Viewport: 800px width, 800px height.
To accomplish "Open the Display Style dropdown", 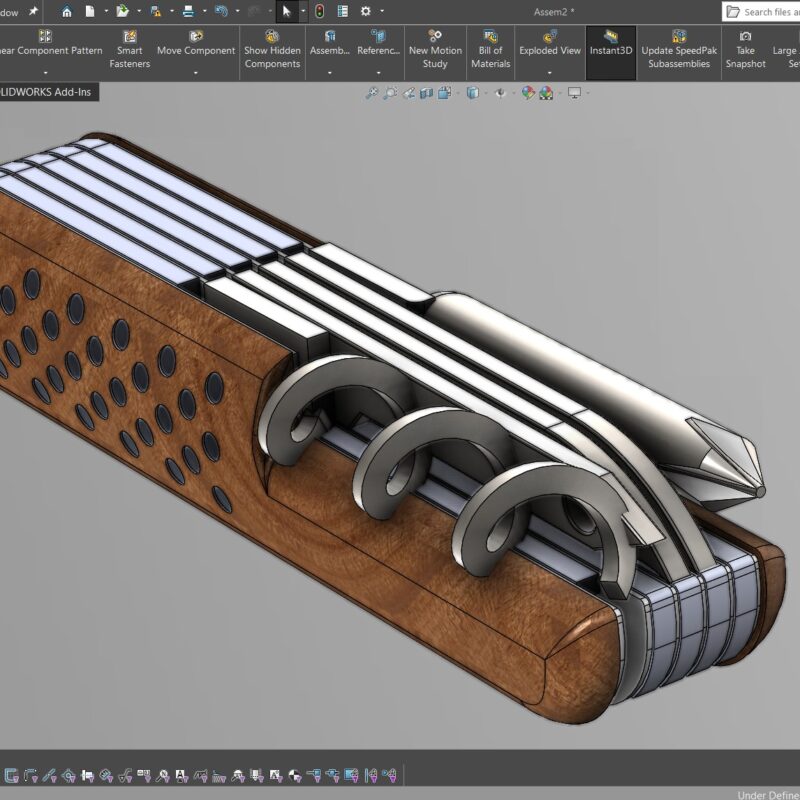I will pyautogui.click(x=471, y=93).
